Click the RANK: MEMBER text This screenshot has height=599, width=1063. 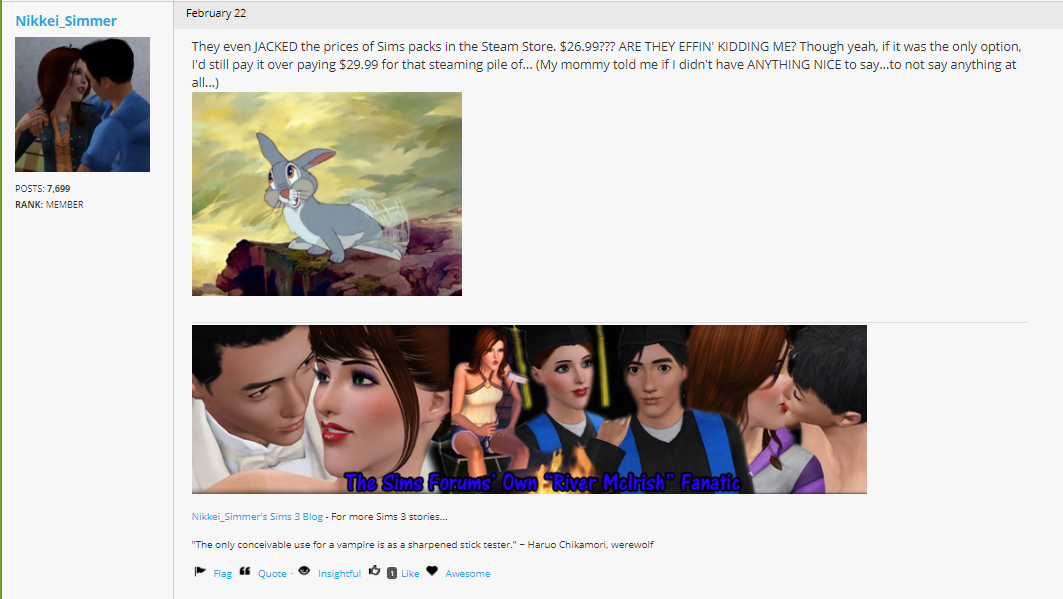[49, 204]
